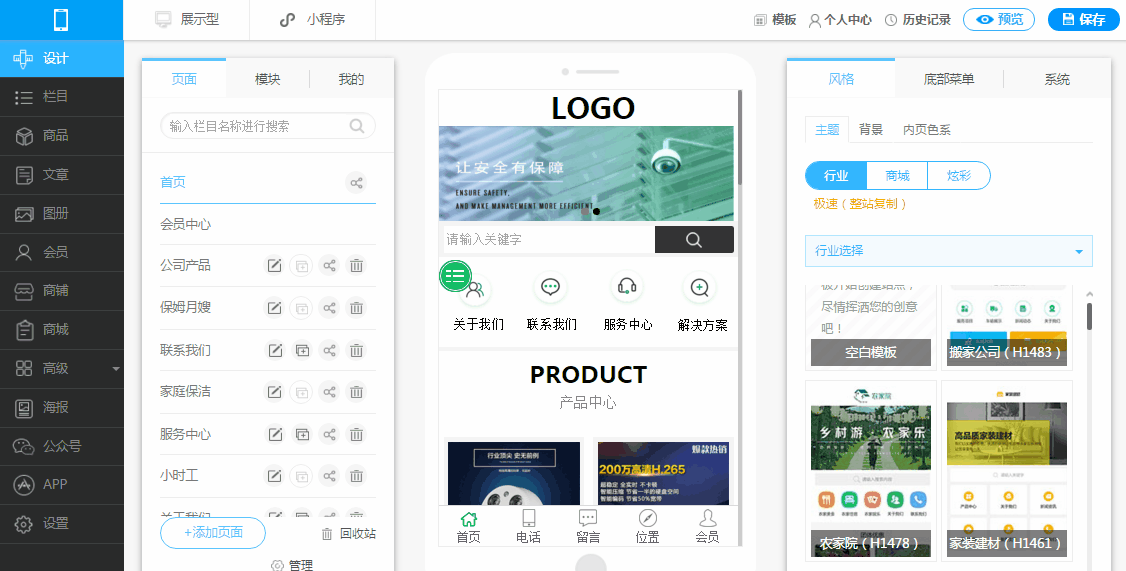The width and height of the screenshot is (1126, 571).
Task: Select the 模块 tab
Action: 268,79
